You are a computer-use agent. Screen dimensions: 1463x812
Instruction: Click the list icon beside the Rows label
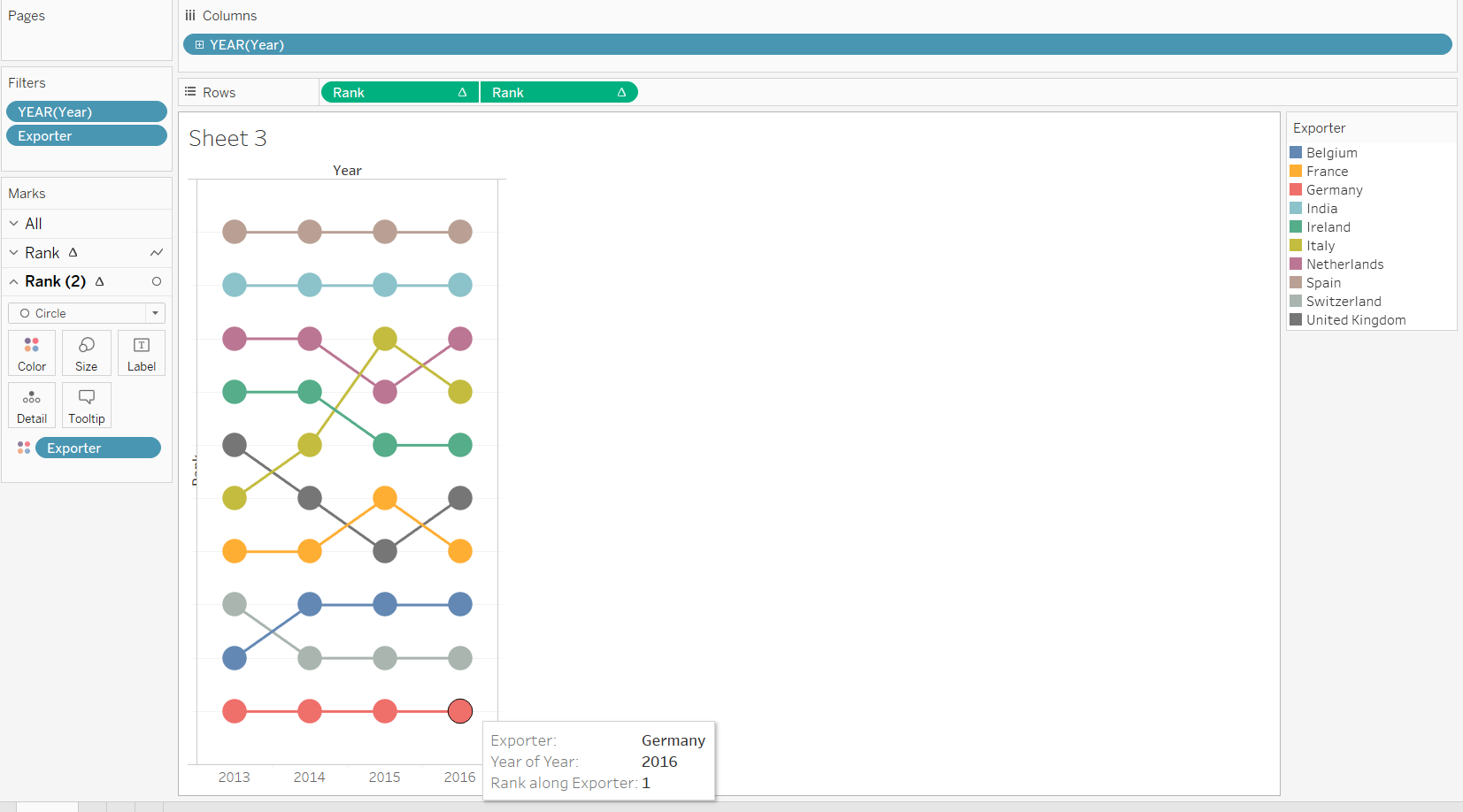tap(189, 91)
